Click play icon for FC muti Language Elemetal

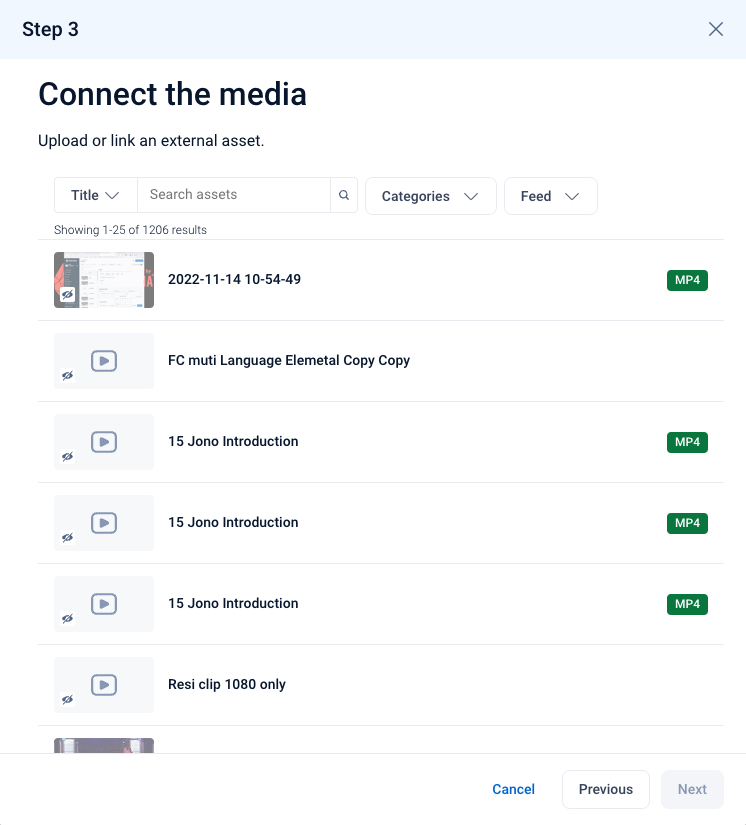104,361
